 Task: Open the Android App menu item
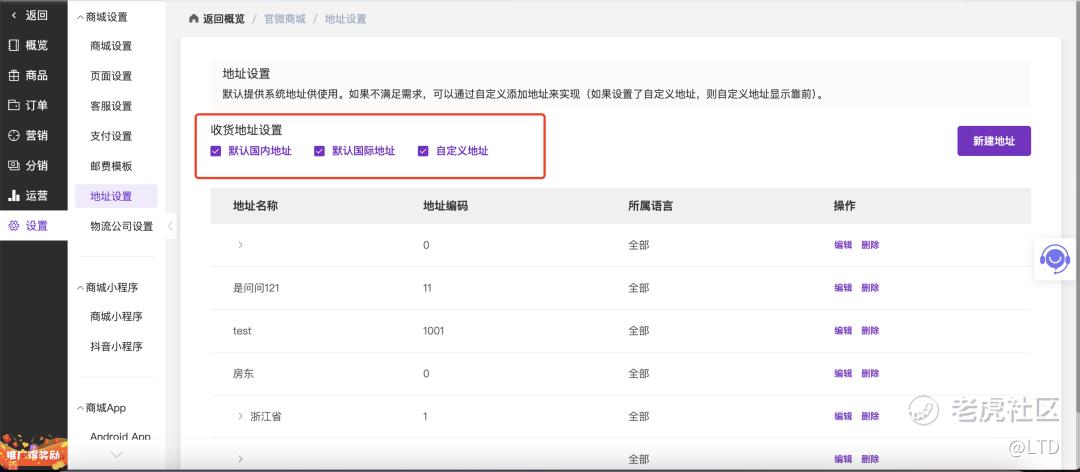coord(121,436)
